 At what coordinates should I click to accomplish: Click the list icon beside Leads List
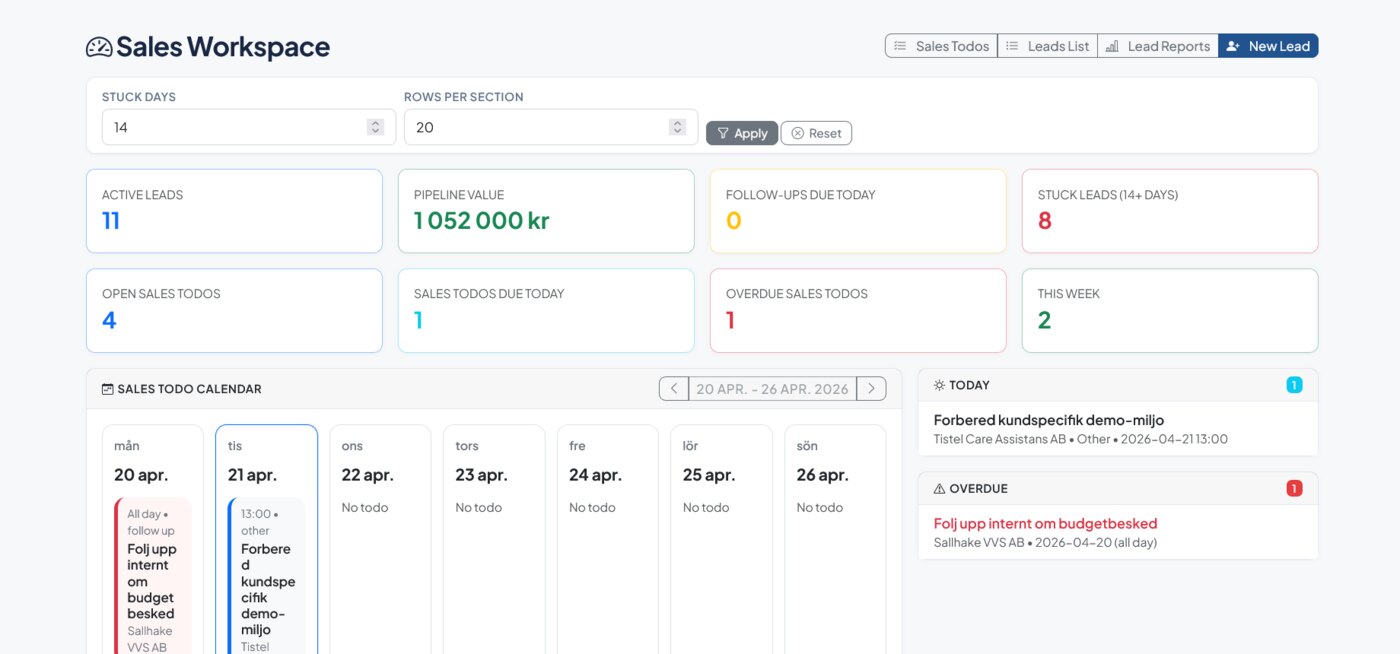point(1013,45)
